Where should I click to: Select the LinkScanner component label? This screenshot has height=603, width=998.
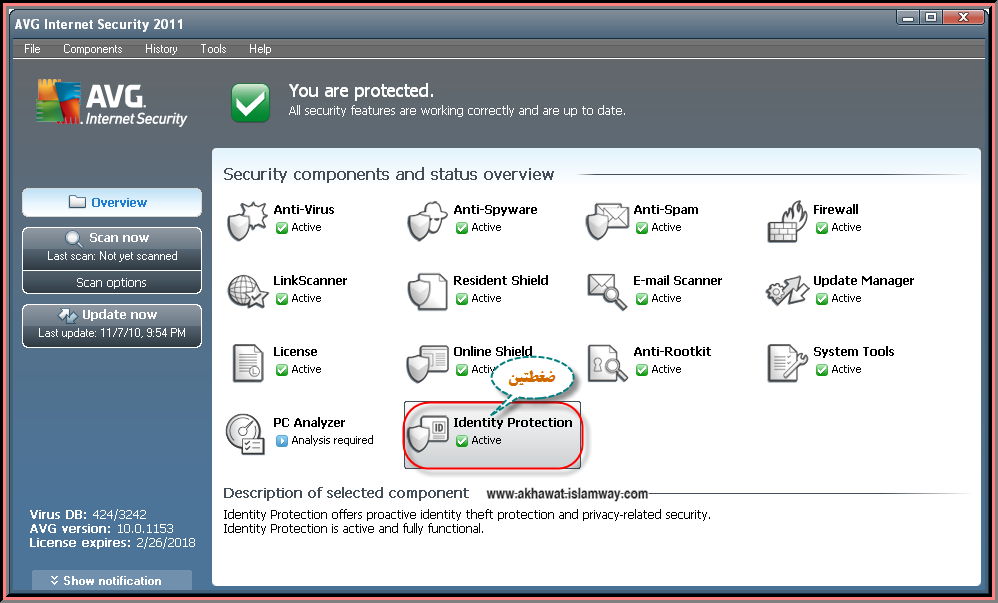[x=310, y=280]
